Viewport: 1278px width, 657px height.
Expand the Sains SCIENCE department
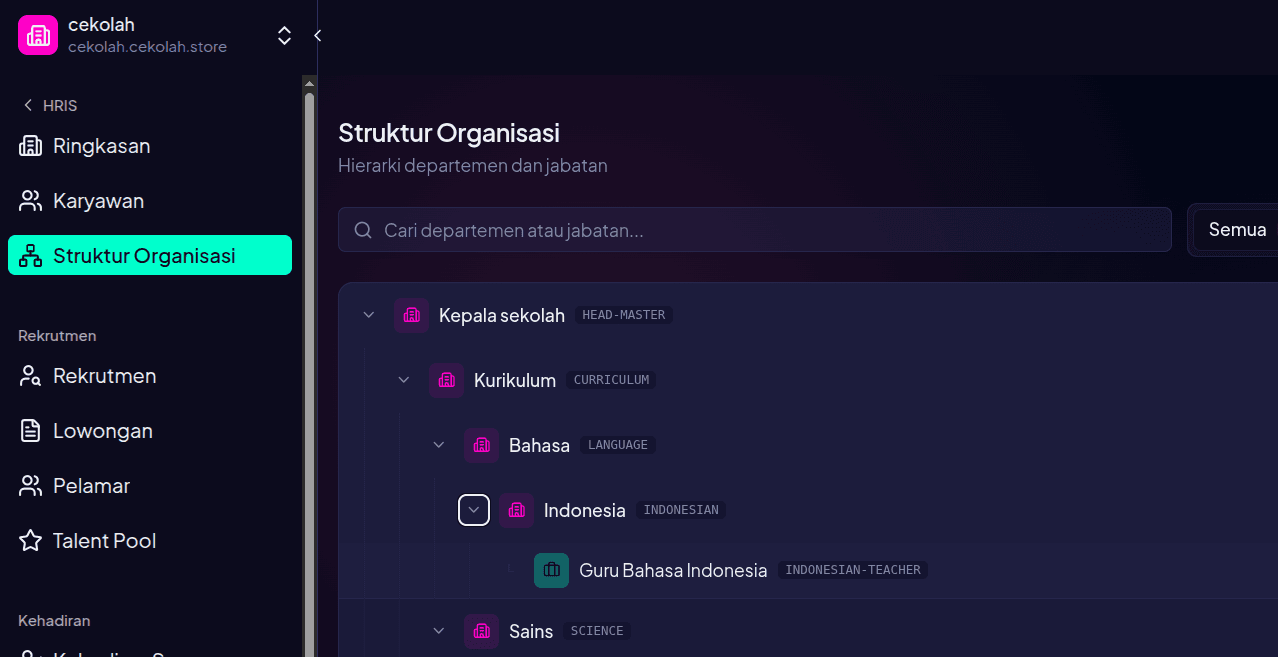coord(438,631)
